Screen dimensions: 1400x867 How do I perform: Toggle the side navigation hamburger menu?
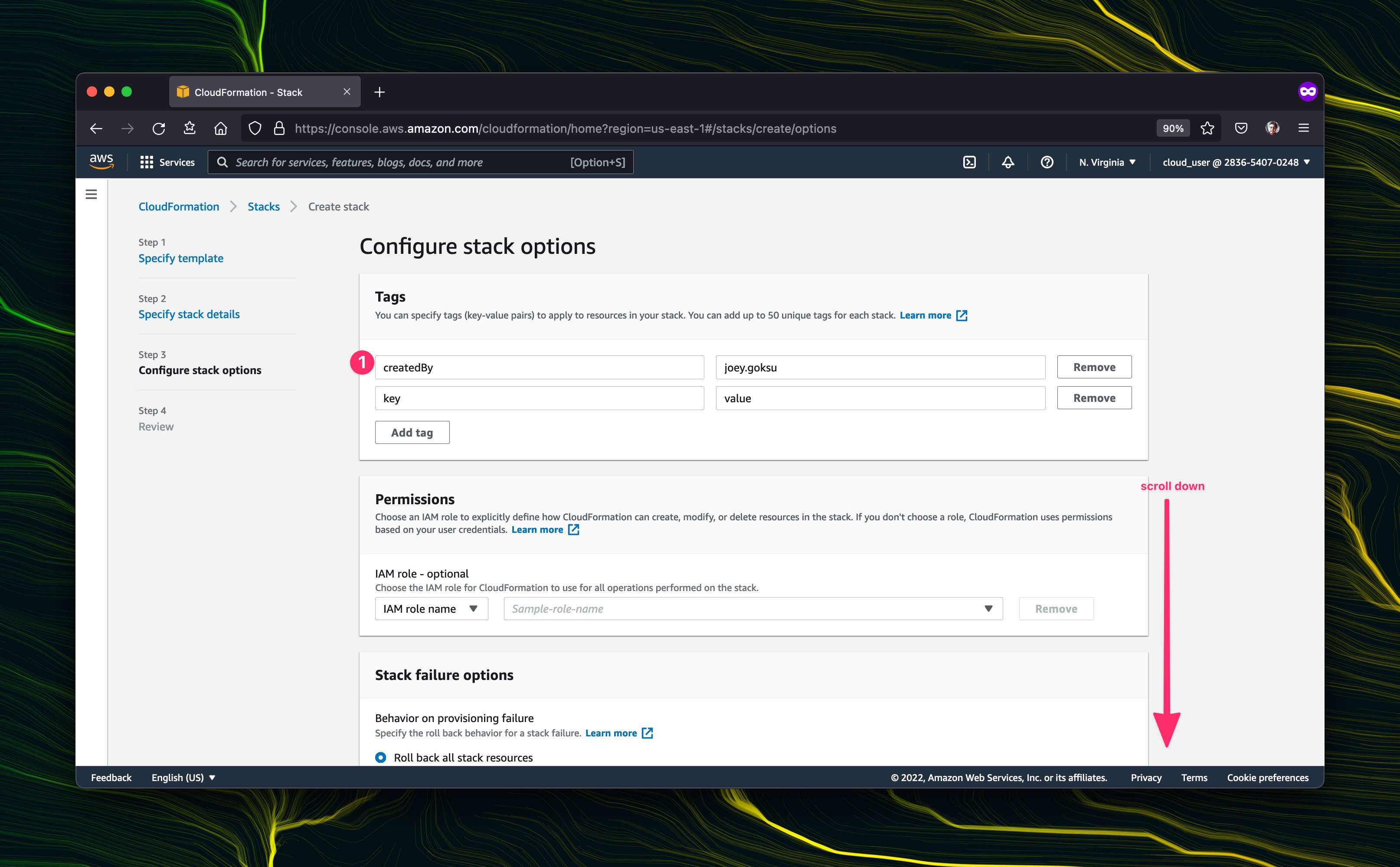[x=91, y=194]
